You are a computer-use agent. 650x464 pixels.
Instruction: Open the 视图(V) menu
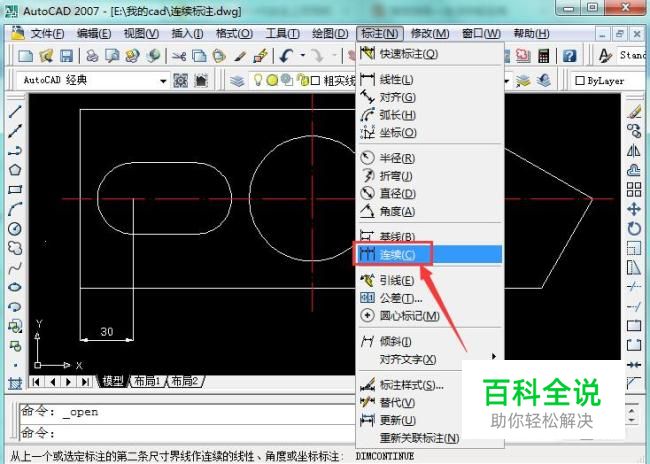(x=141, y=33)
